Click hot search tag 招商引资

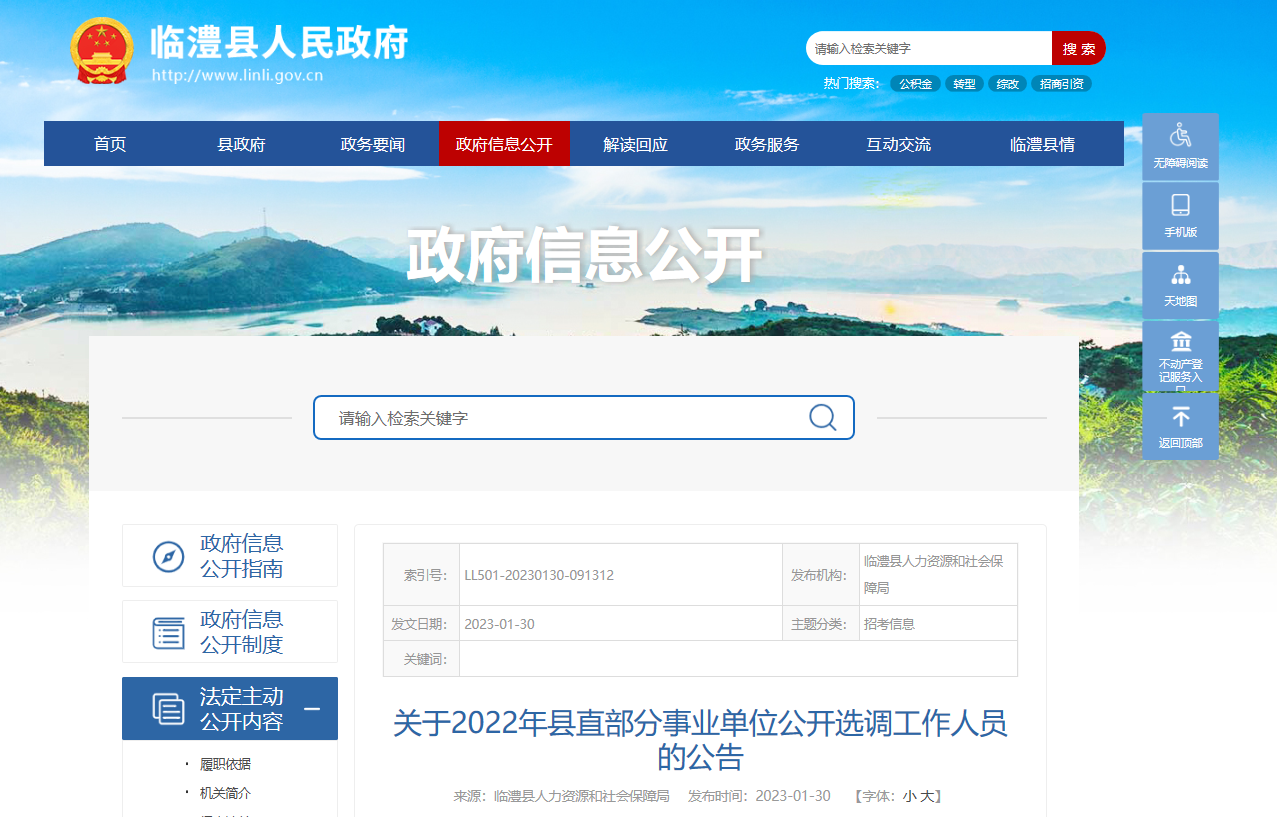click(1061, 84)
